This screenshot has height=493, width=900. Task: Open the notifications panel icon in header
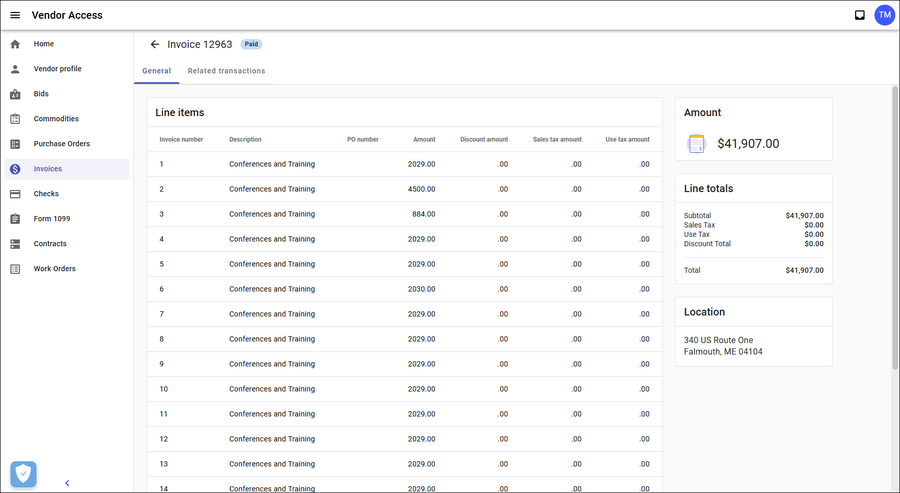860,15
